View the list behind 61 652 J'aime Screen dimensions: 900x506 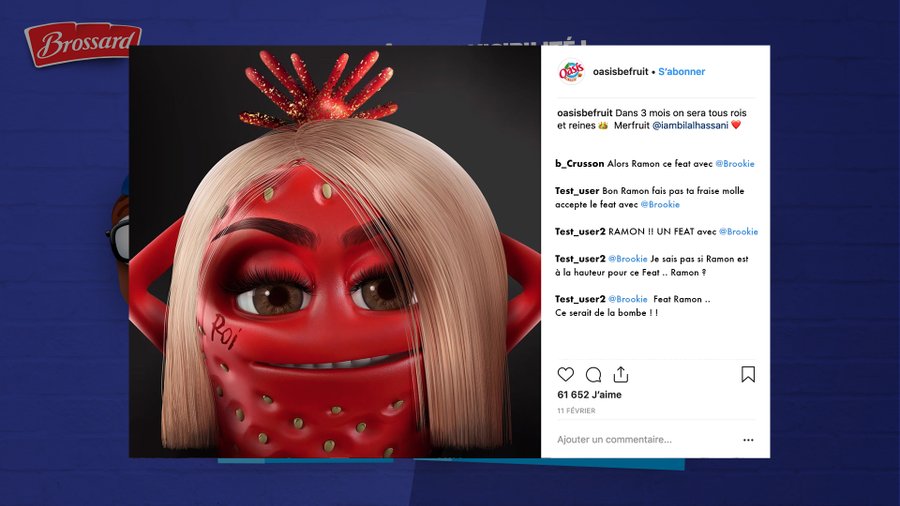tap(589, 395)
